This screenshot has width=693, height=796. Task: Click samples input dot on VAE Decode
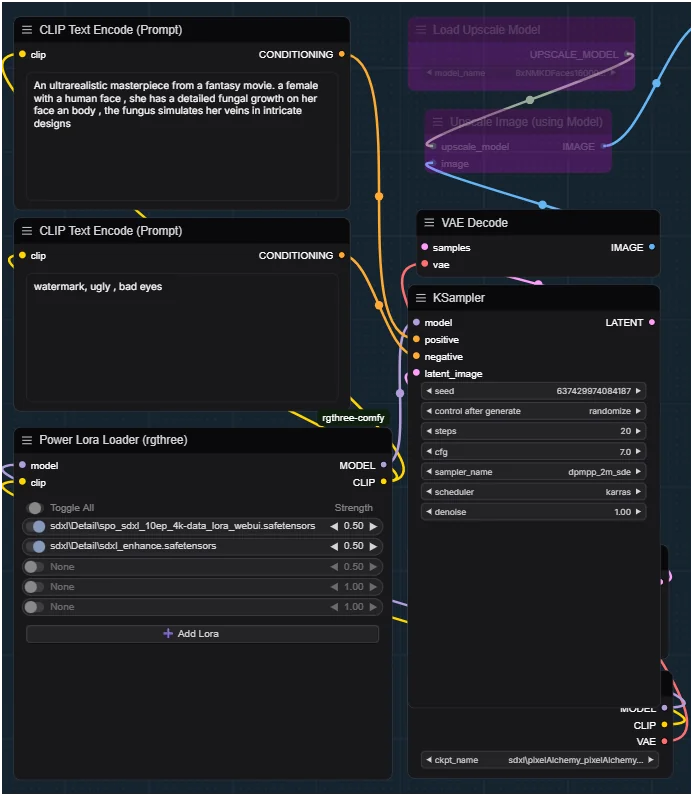point(424,247)
